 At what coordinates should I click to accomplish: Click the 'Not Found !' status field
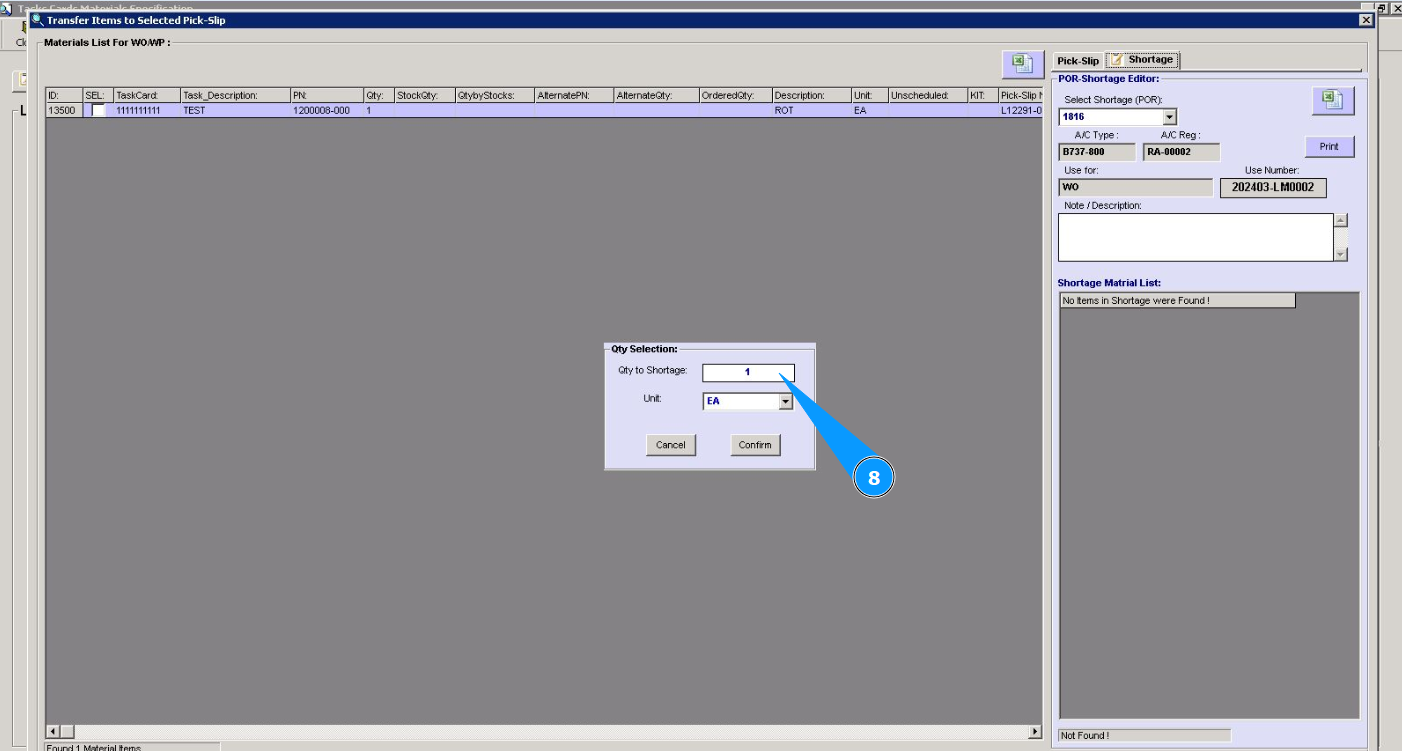coord(1144,736)
